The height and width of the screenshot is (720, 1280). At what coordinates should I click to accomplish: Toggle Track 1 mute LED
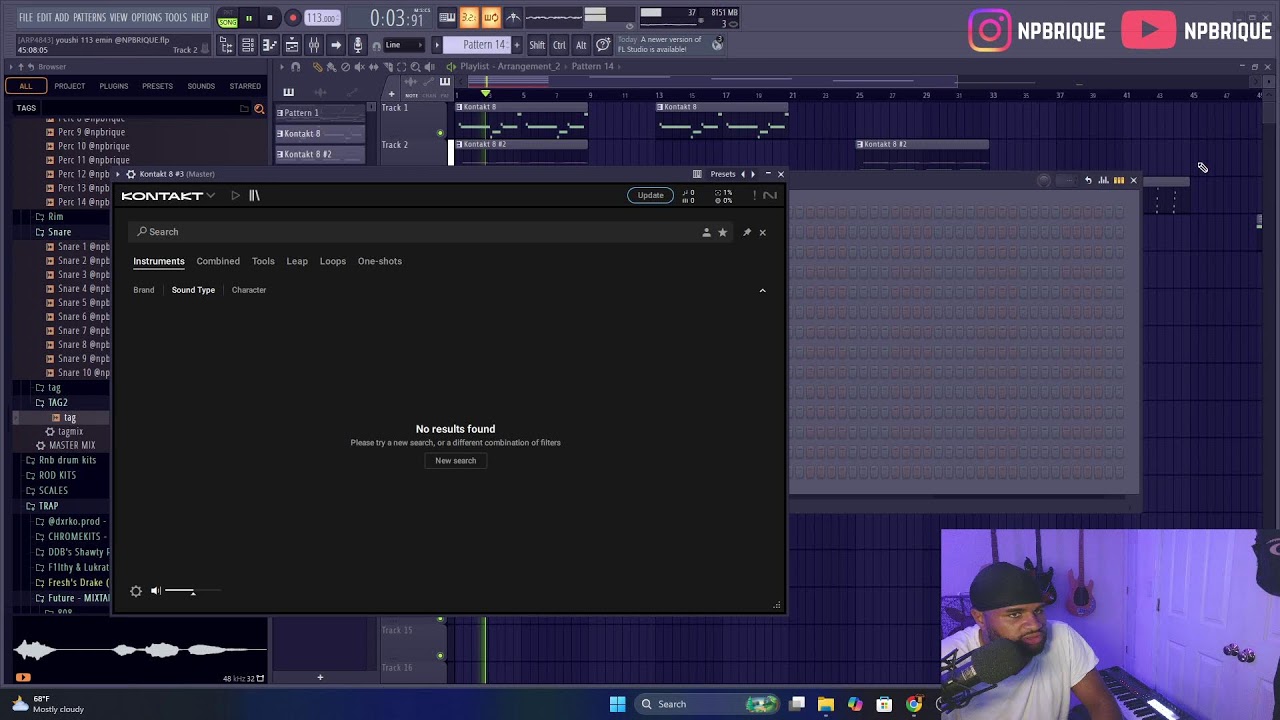point(440,133)
